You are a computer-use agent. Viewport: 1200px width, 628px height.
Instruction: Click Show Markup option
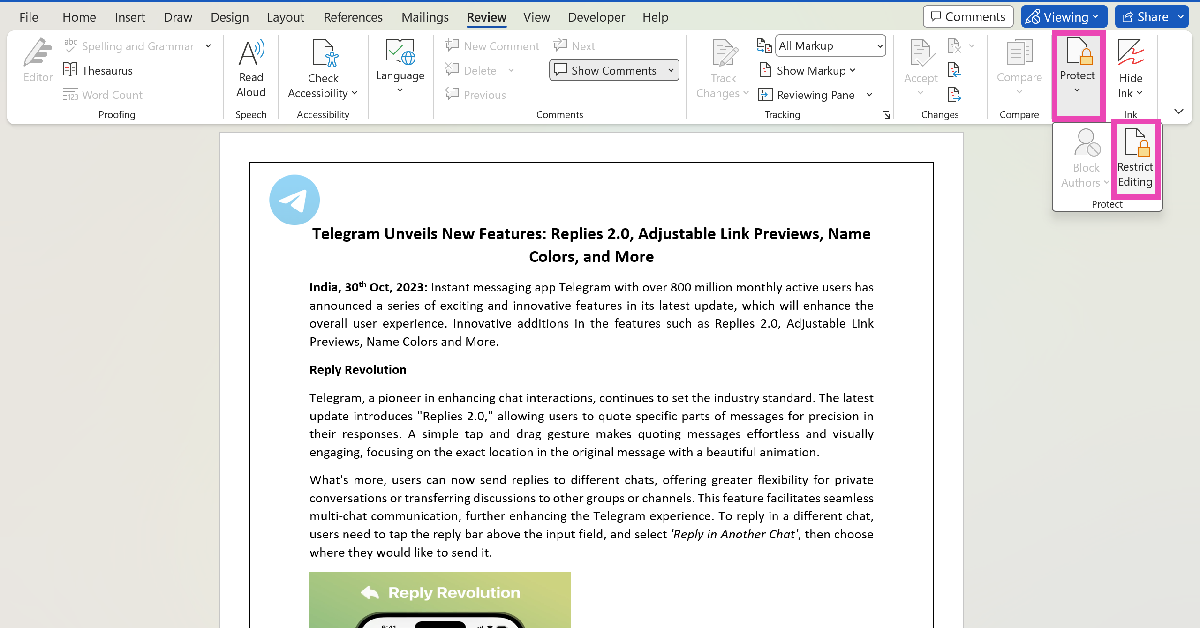pyautogui.click(x=807, y=70)
